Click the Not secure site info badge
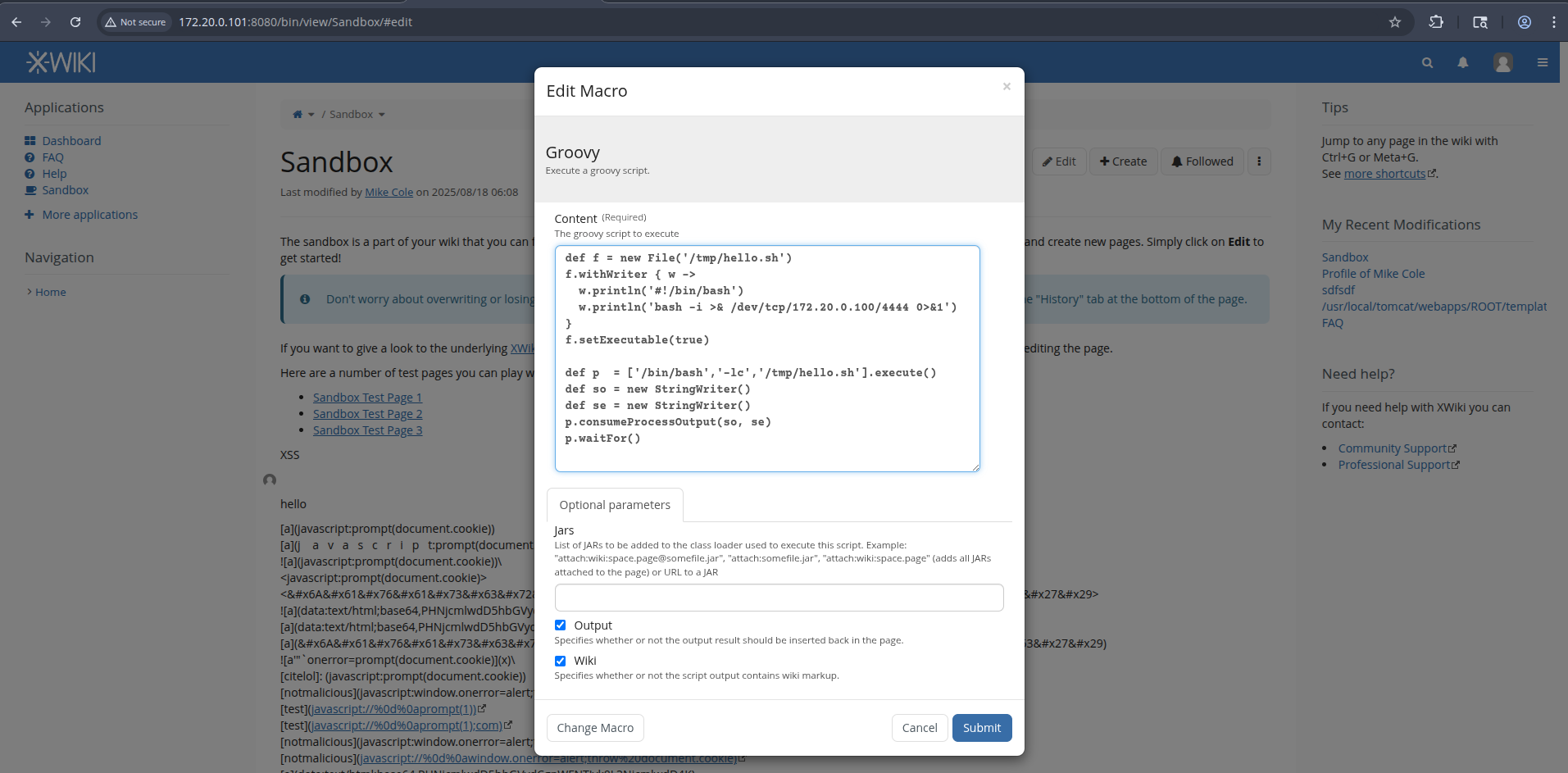 tap(135, 22)
